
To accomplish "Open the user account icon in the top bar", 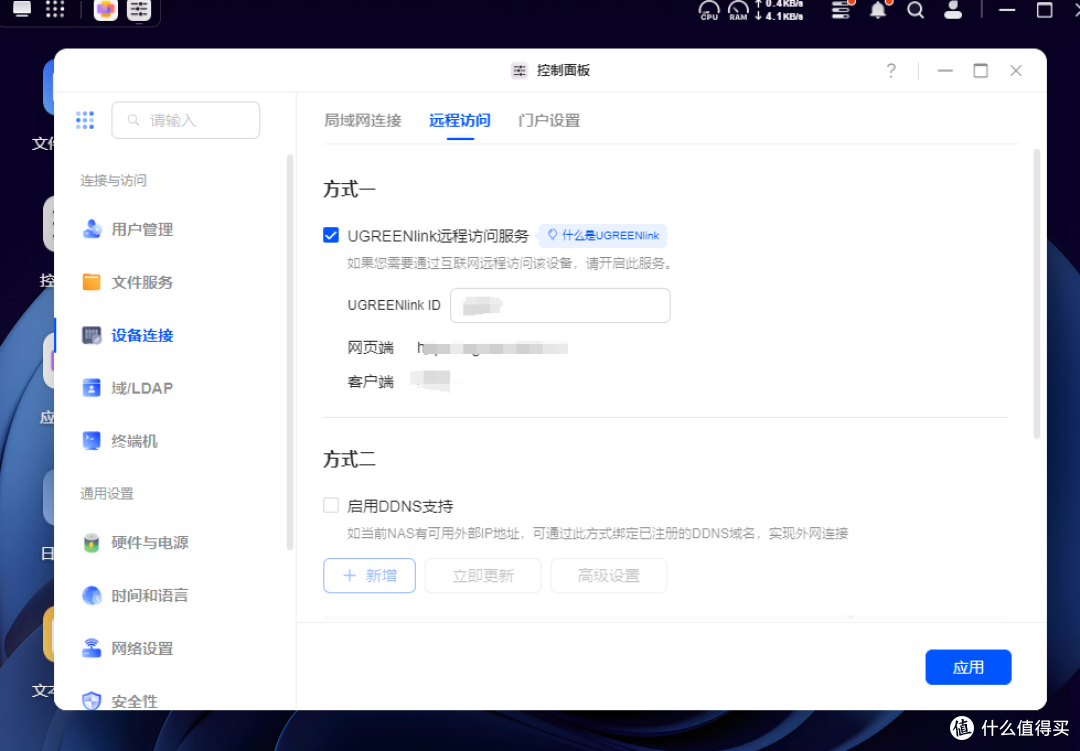I will [x=953, y=10].
